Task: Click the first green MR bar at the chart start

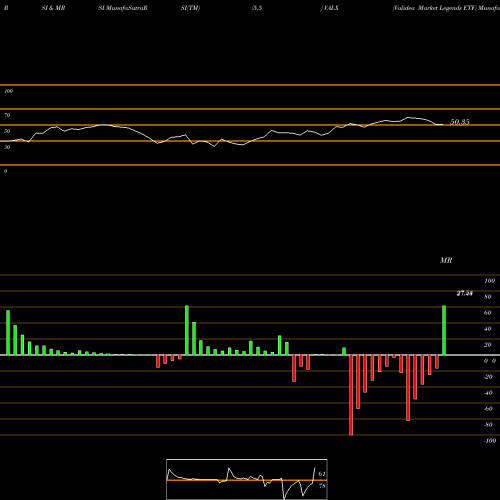Action: pyautogui.click(x=8, y=333)
